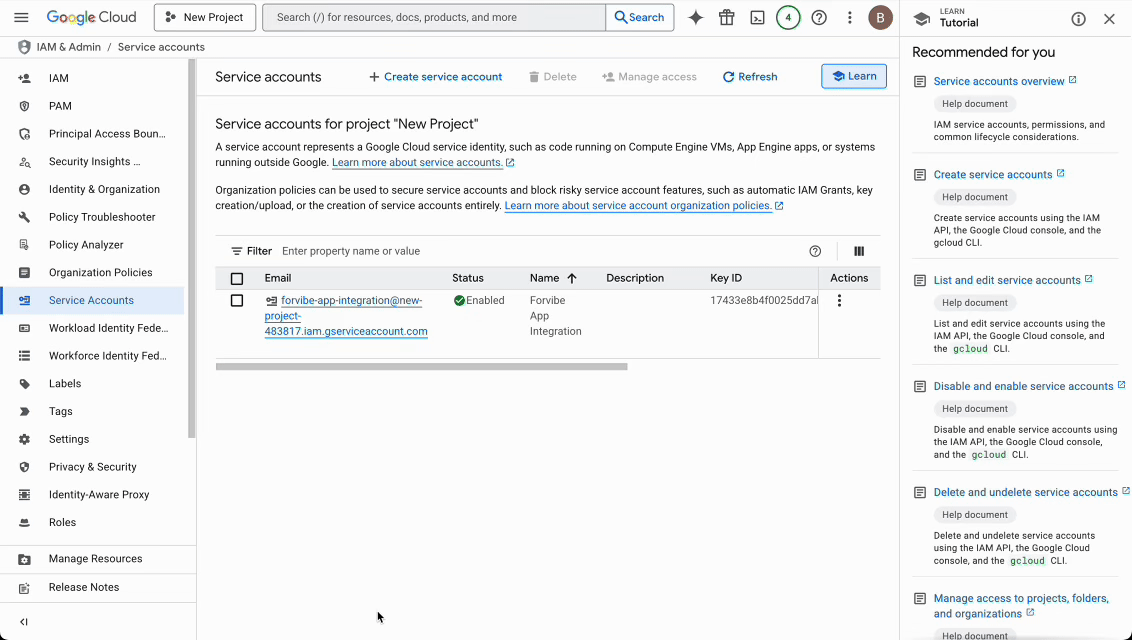Open Actions menu for forvibe-app-integration row
The image size is (1132, 640).
click(839, 300)
